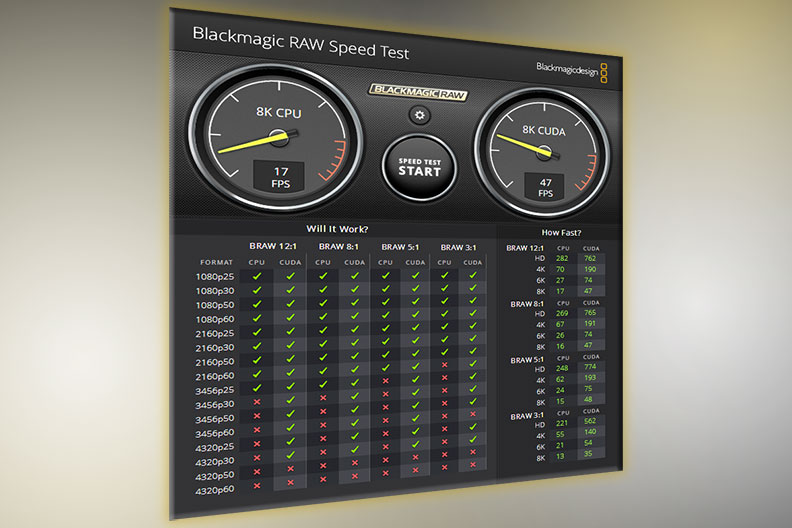Click the 4320p60 BRAW 12:1 CPU red cross
This screenshot has width=792, height=528.
[257, 486]
